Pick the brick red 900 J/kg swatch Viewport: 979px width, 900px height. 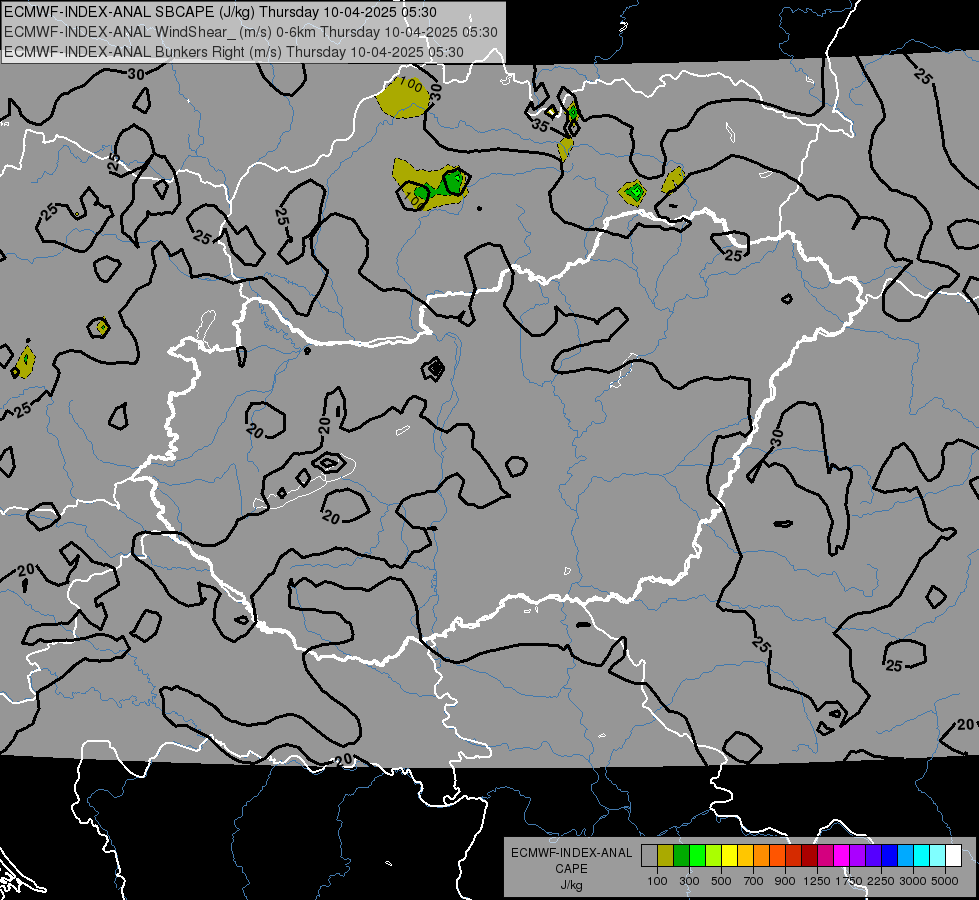pos(794,856)
